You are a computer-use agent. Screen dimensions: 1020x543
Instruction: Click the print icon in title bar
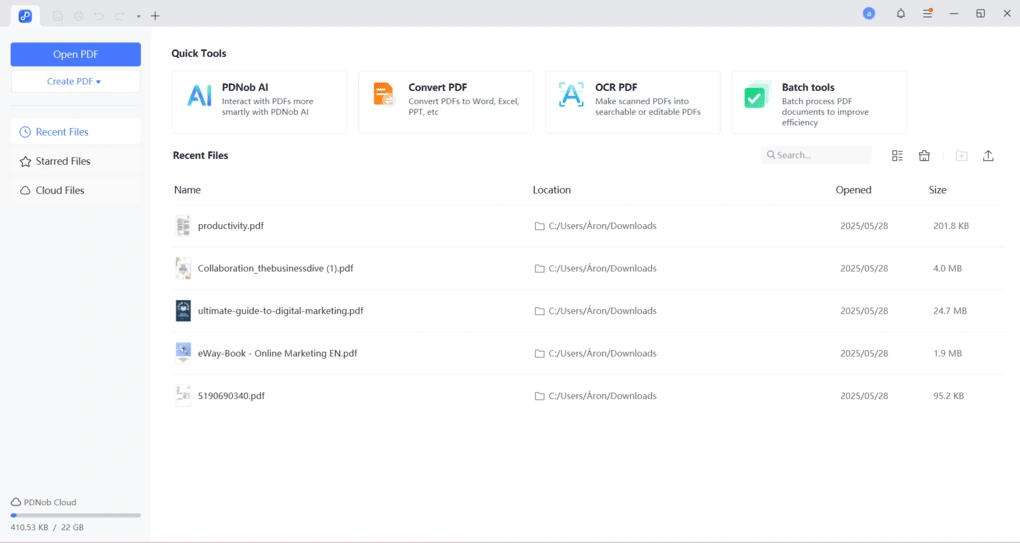(x=79, y=16)
